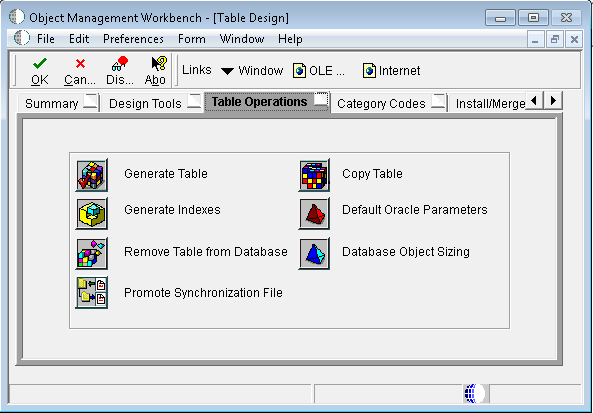Click the Internet link document icon
Image resolution: width=593 pixels, height=413 pixels.
[369, 71]
